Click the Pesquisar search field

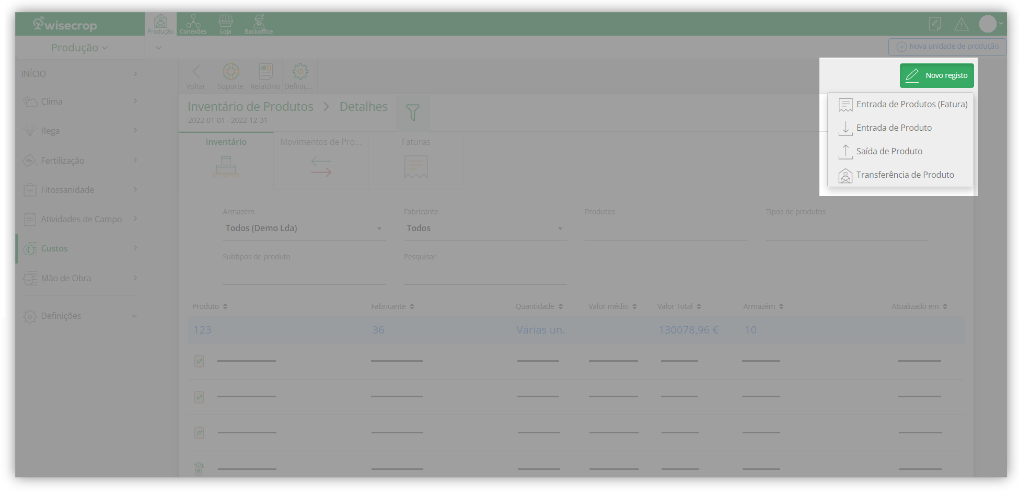pyautogui.click(x=485, y=273)
